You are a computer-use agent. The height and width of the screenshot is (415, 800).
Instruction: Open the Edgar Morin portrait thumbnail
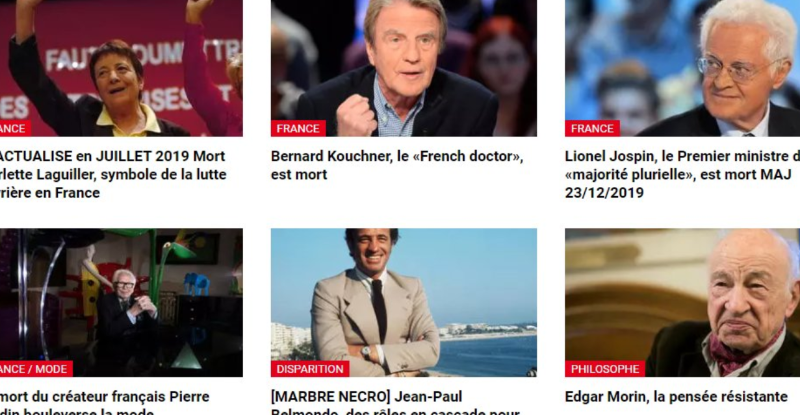click(682, 302)
